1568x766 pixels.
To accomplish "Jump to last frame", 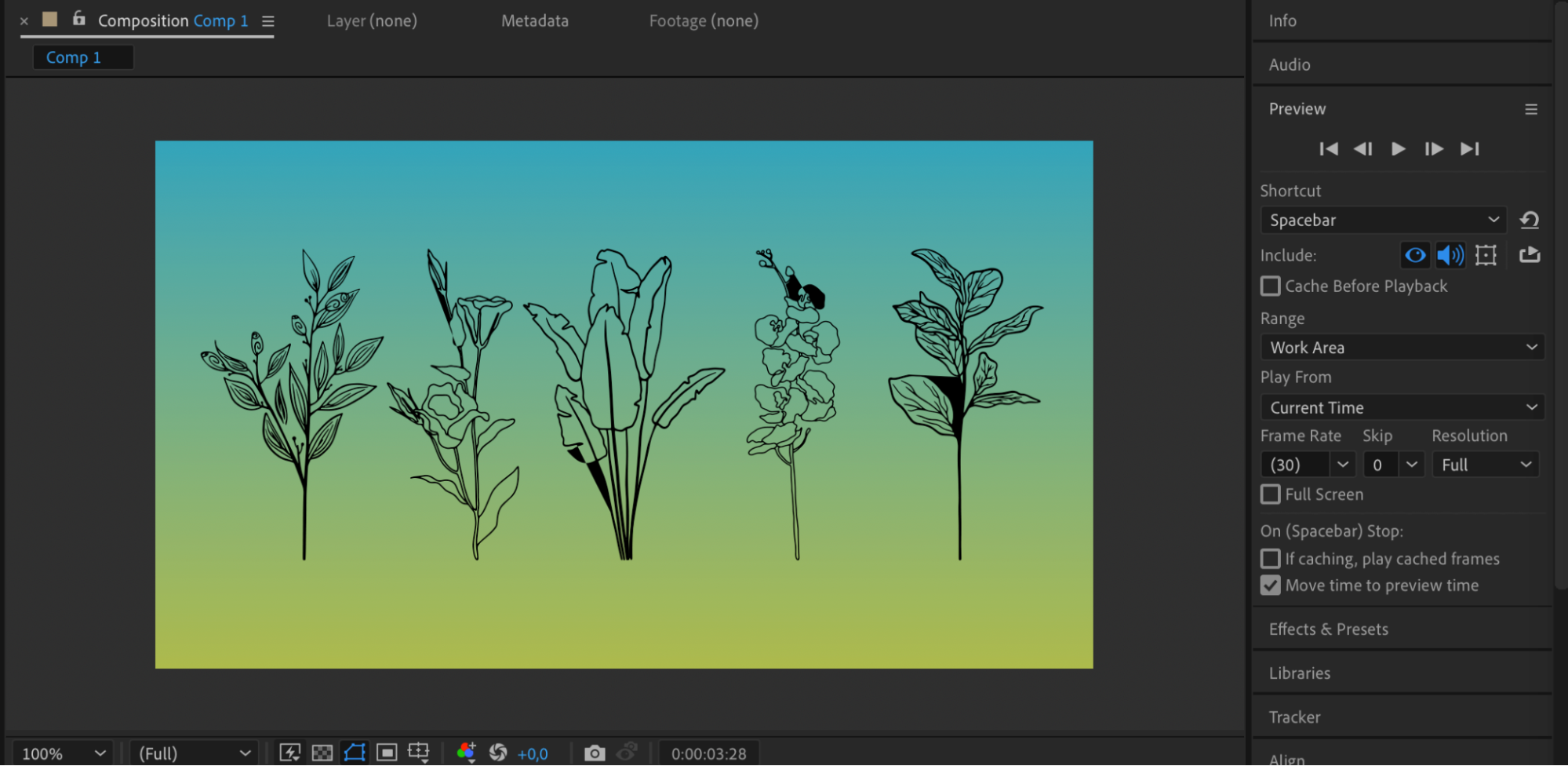I will pos(1470,149).
